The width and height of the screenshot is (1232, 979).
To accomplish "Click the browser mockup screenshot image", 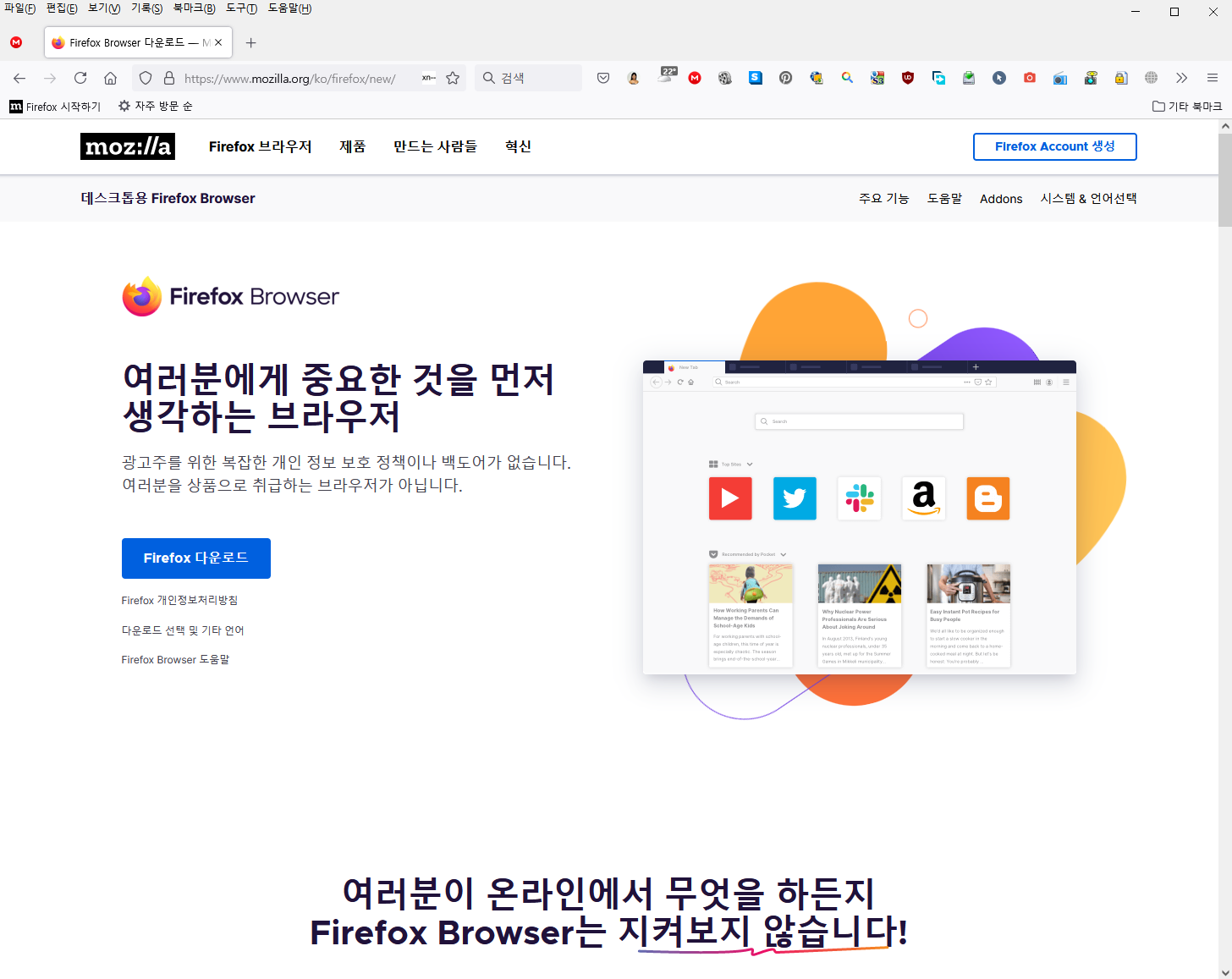I will point(860,518).
